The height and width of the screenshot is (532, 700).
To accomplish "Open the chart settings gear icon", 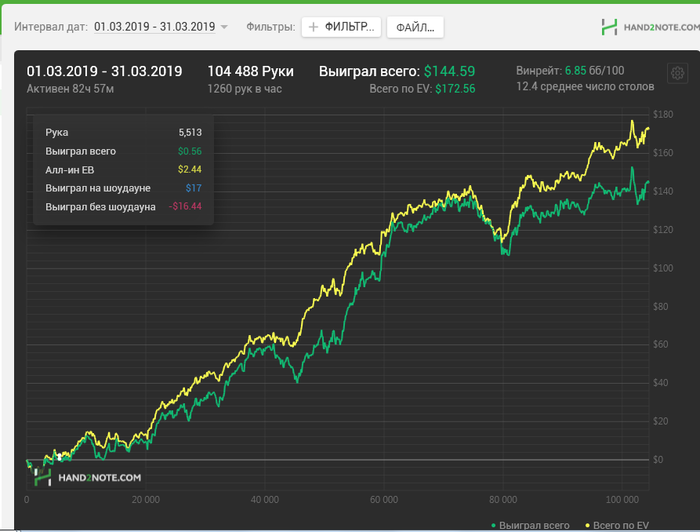I will (x=677, y=73).
